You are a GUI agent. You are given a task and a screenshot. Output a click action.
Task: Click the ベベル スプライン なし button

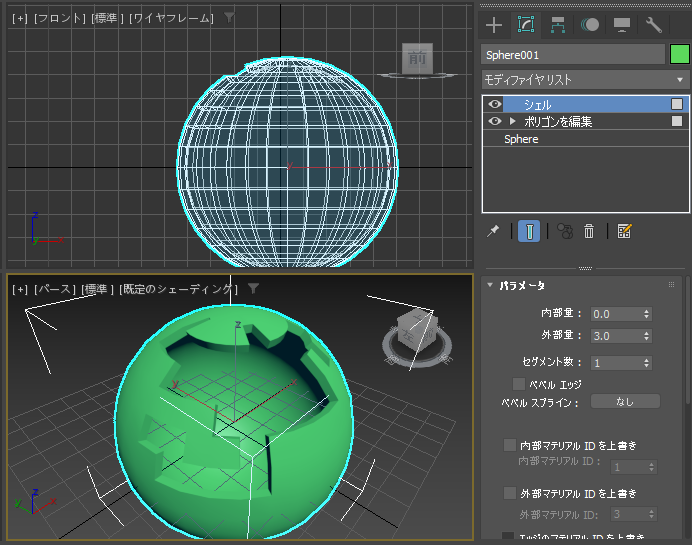pyautogui.click(x=625, y=402)
